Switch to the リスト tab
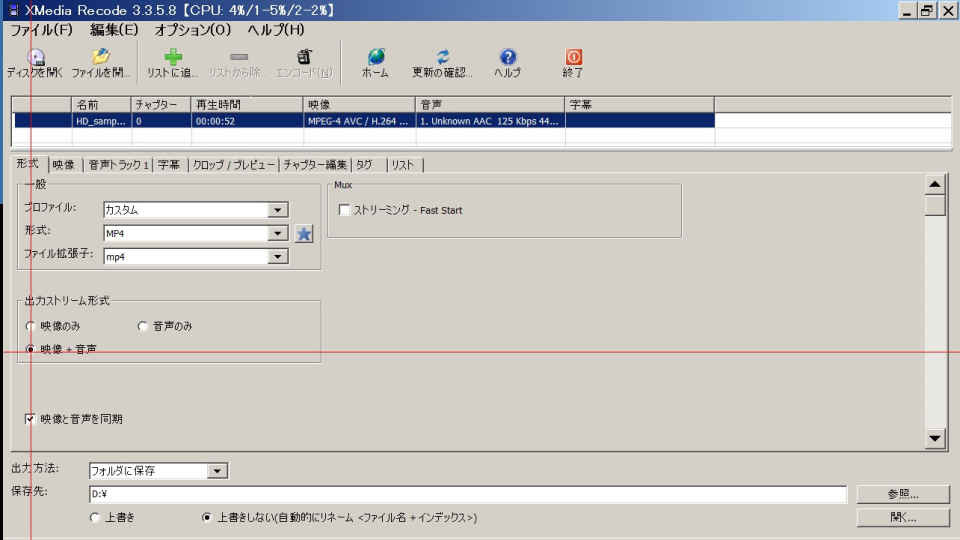The width and height of the screenshot is (960, 540). pos(403,165)
